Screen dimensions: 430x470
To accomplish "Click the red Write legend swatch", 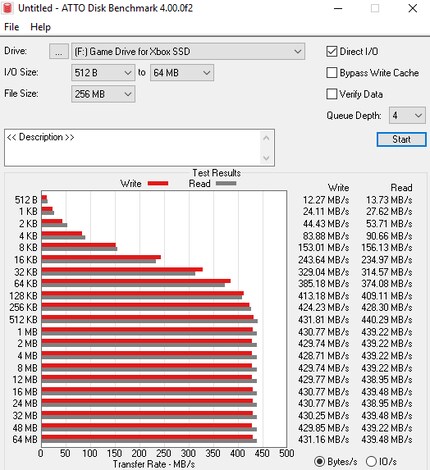I will [x=158, y=183].
